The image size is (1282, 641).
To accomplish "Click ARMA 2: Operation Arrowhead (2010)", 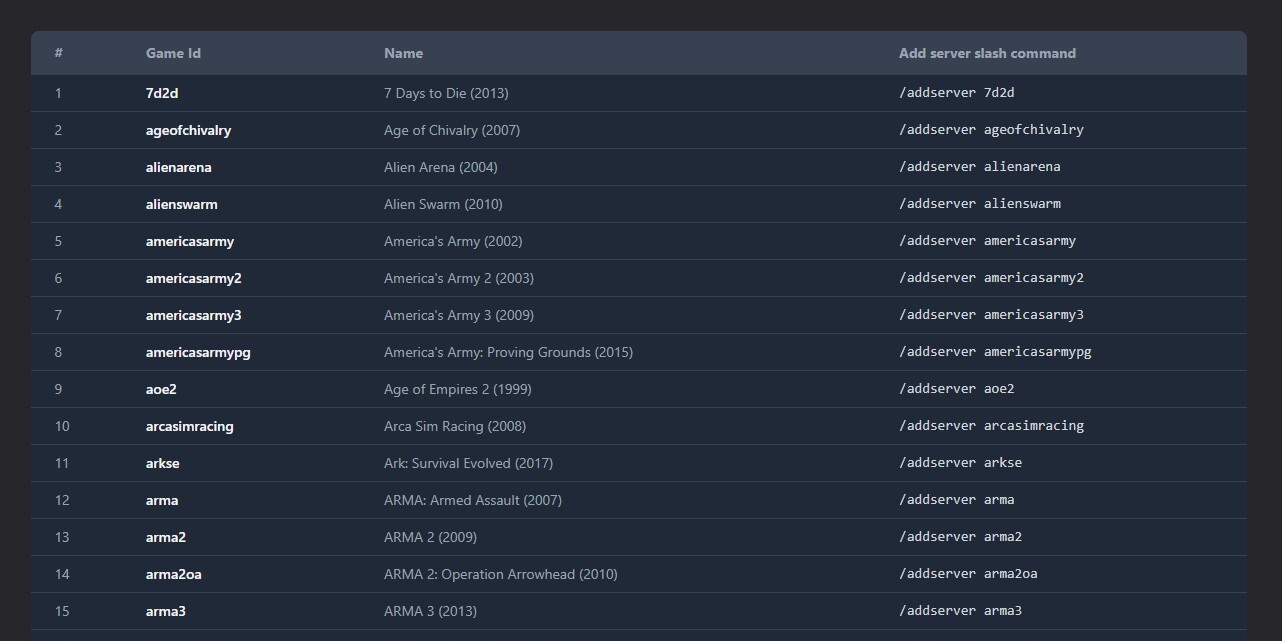I will 500,574.
